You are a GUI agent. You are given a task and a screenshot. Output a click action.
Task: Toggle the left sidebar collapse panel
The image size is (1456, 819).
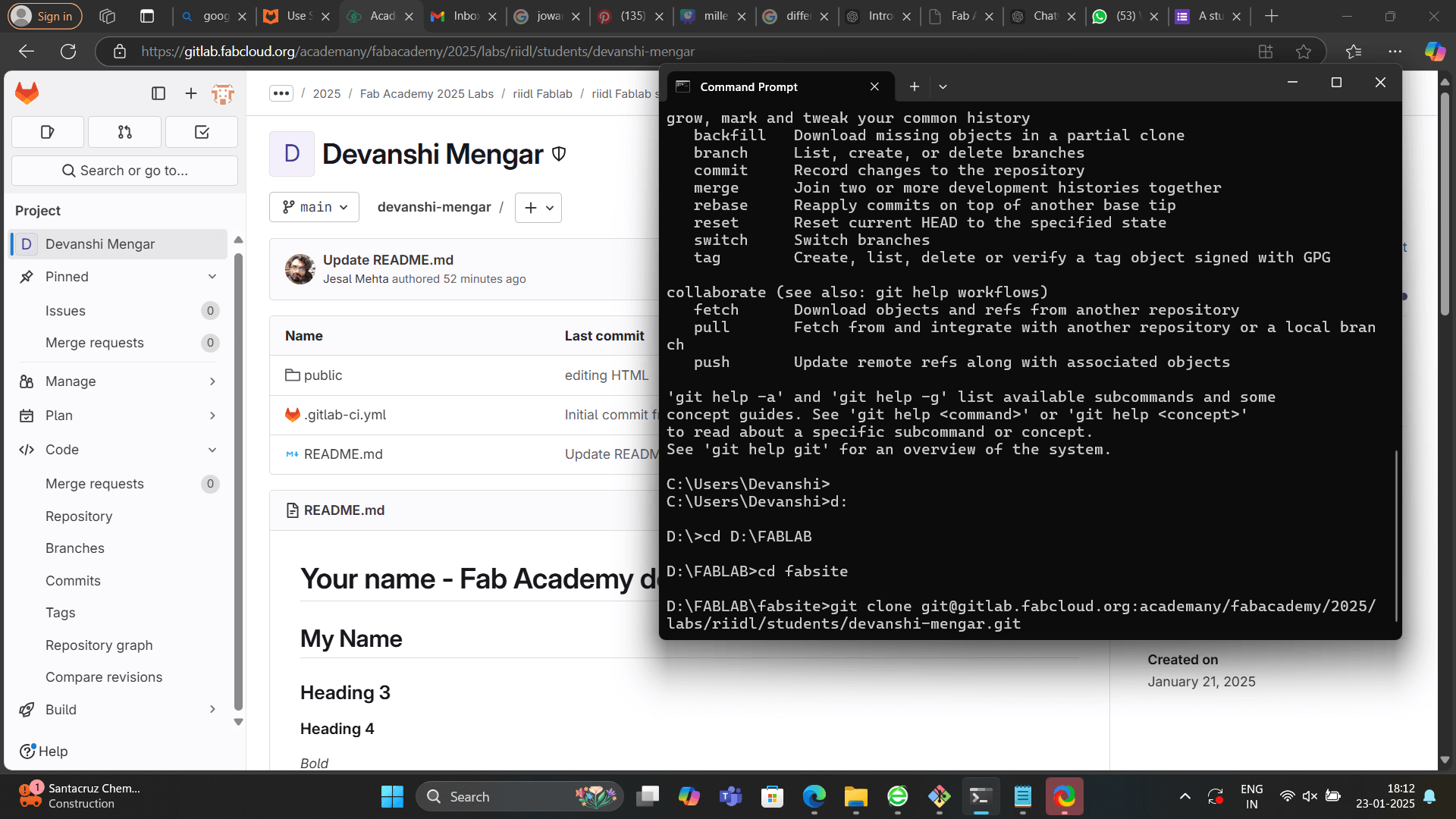(x=158, y=93)
